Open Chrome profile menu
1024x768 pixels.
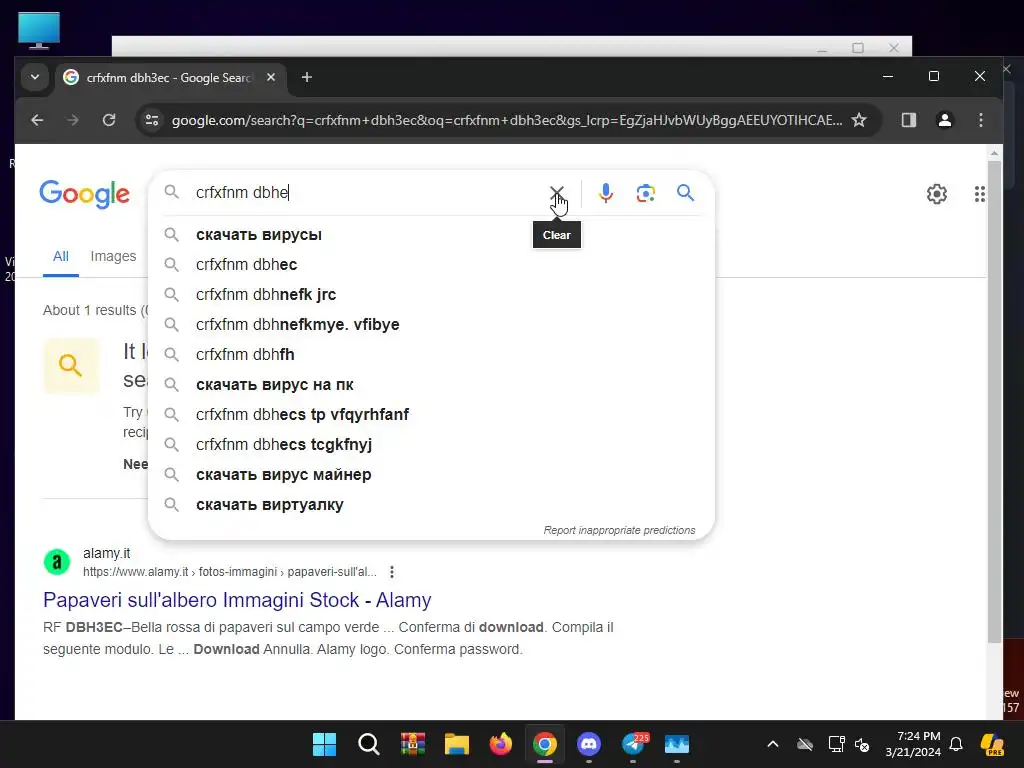(944, 120)
